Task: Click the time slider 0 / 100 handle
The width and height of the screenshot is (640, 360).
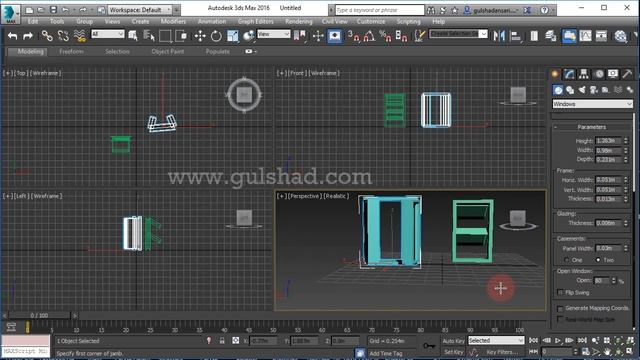Action: pyautogui.click(x=39, y=315)
